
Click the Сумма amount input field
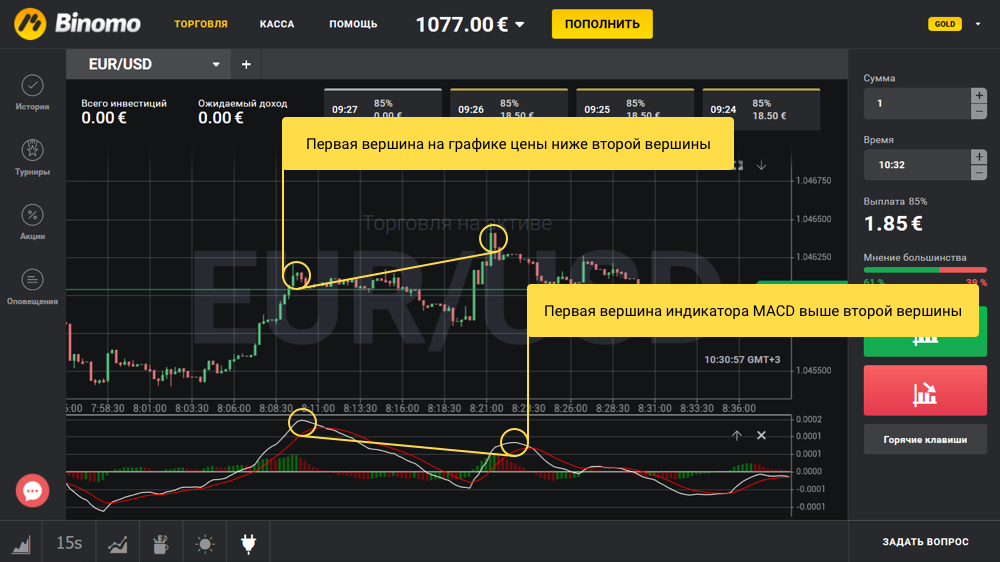(917, 103)
